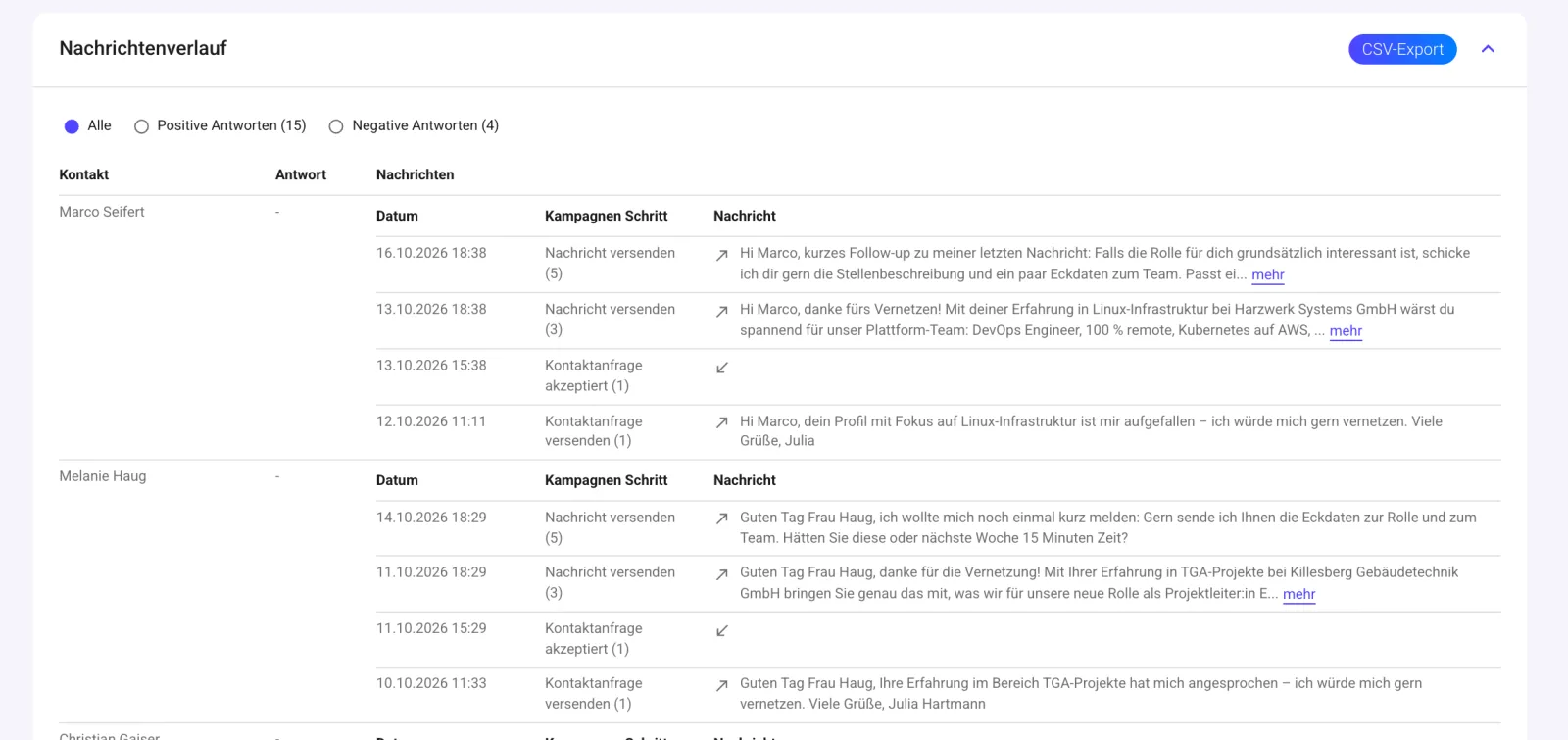Filter by Positive Antworten (15)
This screenshot has width=1568, height=740.
[141, 126]
